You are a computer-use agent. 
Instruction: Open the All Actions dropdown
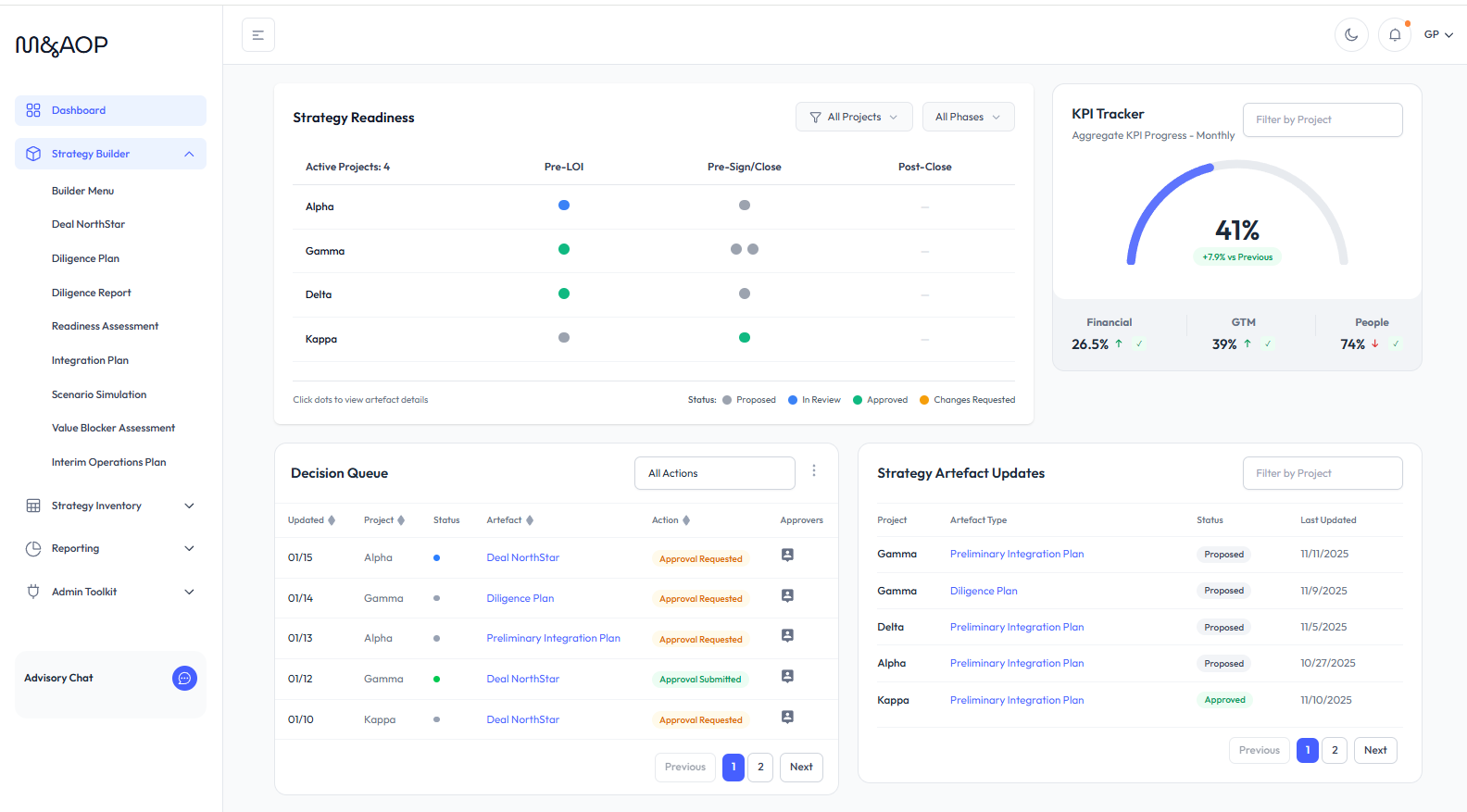coord(715,473)
